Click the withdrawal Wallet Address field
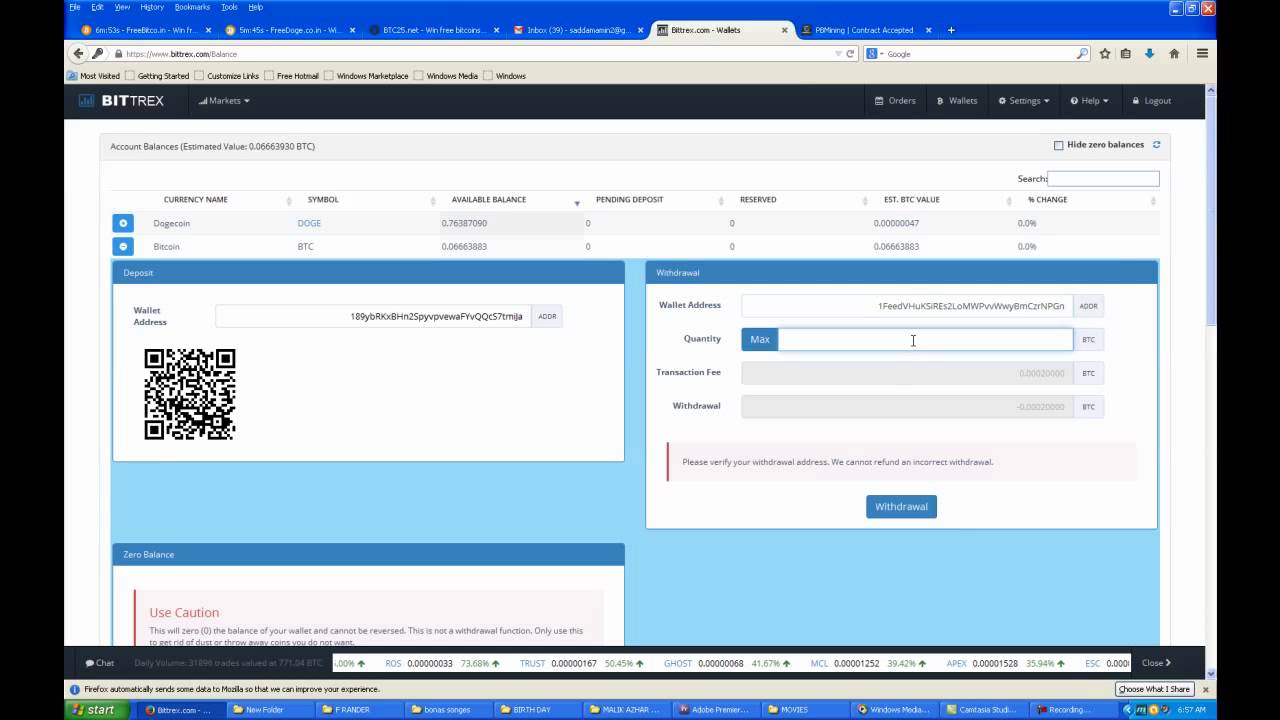Screen dimensions: 1280x720 tap(906, 306)
